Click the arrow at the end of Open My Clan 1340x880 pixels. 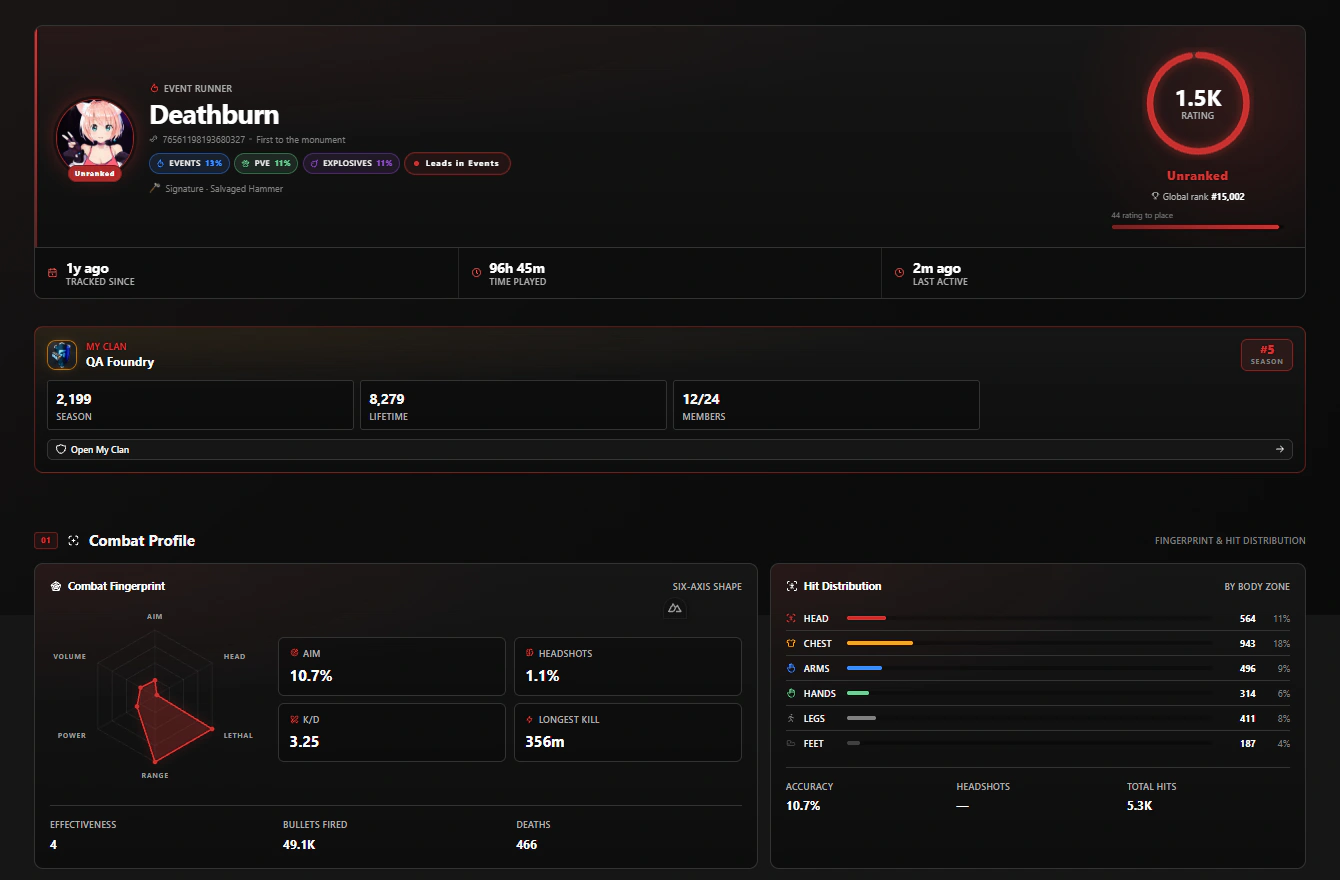(x=1280, y=450)
